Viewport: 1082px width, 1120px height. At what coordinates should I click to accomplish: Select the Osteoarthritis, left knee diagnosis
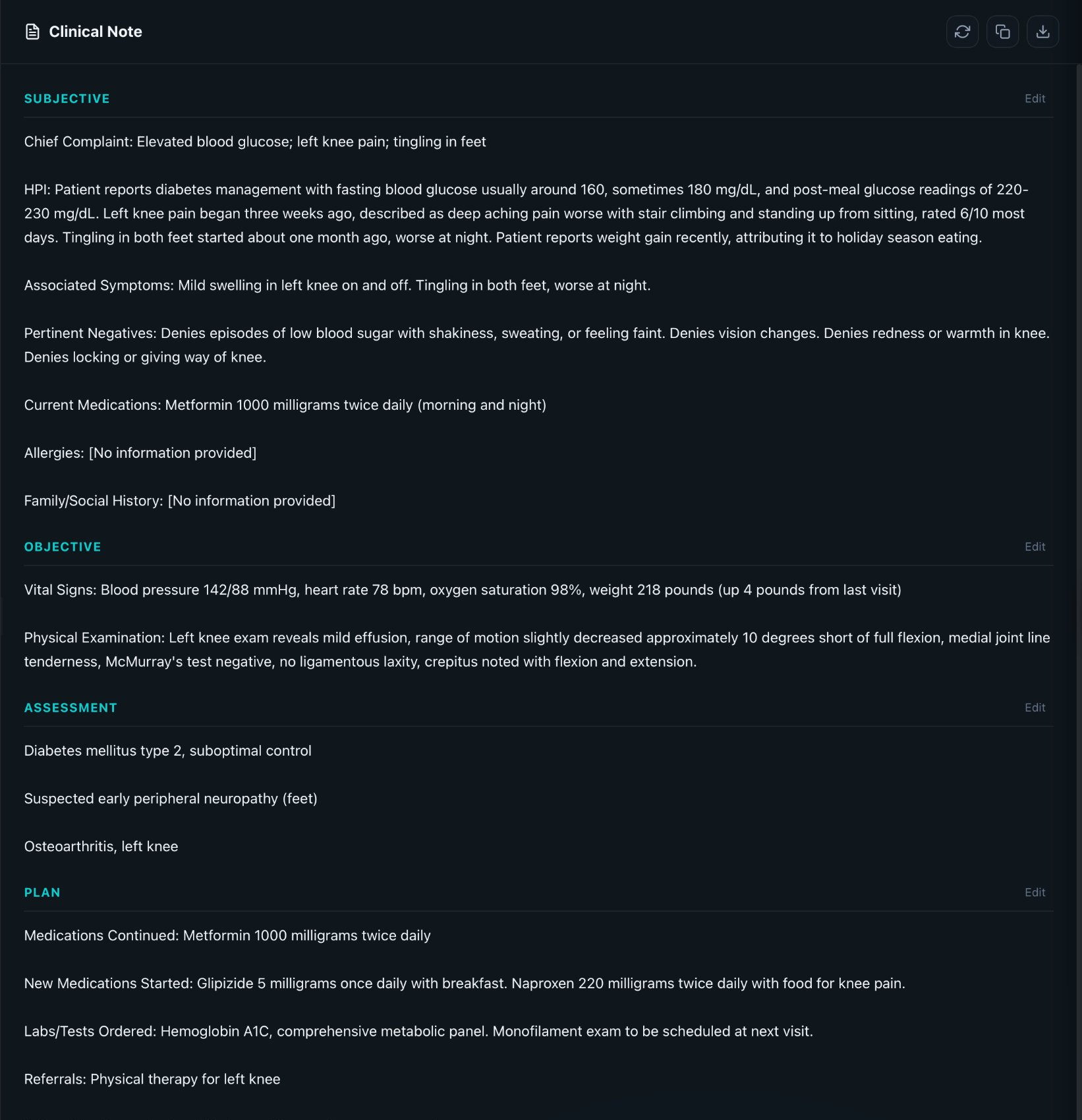click(101, 846)
